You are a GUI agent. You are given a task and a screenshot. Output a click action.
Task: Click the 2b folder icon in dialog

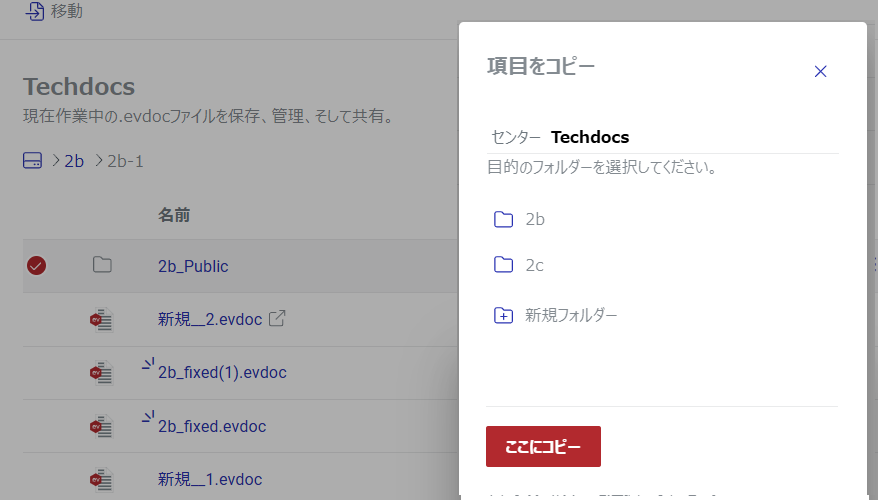pos(503,219)
